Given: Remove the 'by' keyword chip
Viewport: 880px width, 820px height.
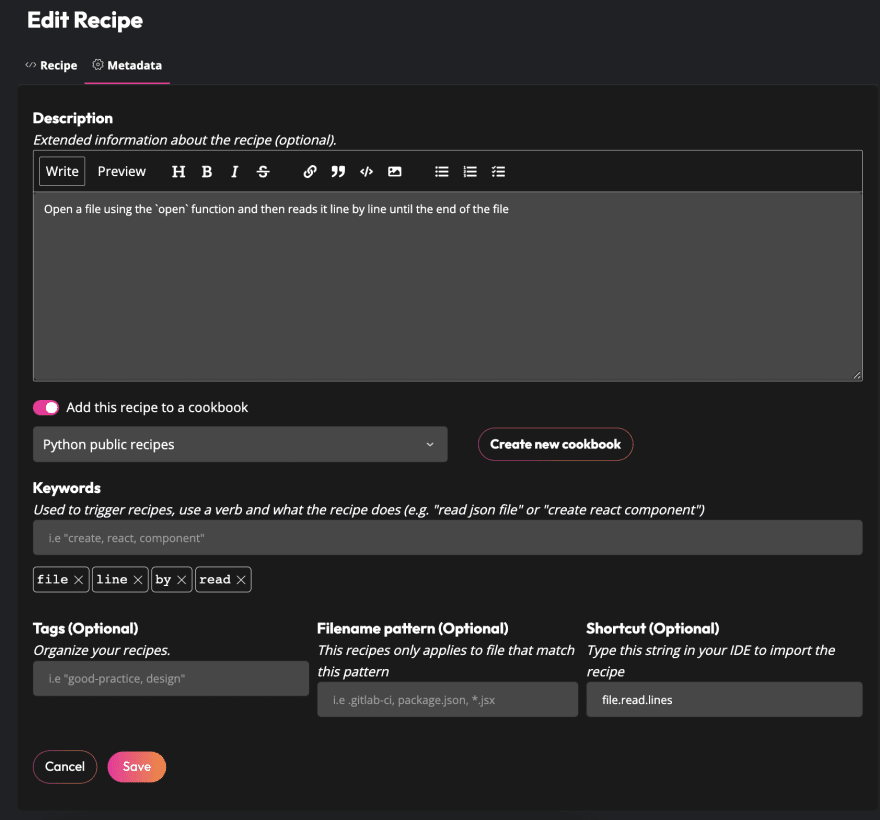Looking at the screenshot, I should (181, 580).
